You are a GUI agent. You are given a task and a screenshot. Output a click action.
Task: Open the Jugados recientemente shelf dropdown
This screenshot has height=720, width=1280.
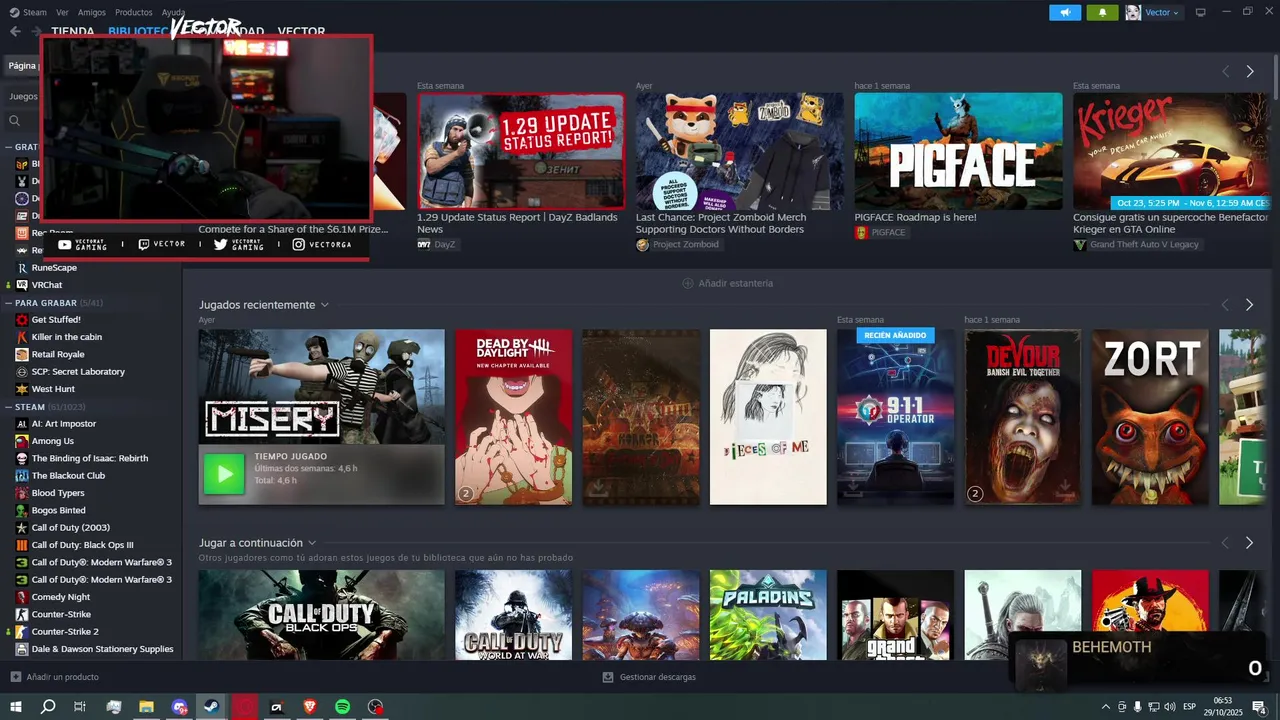(x=325, y=305)
